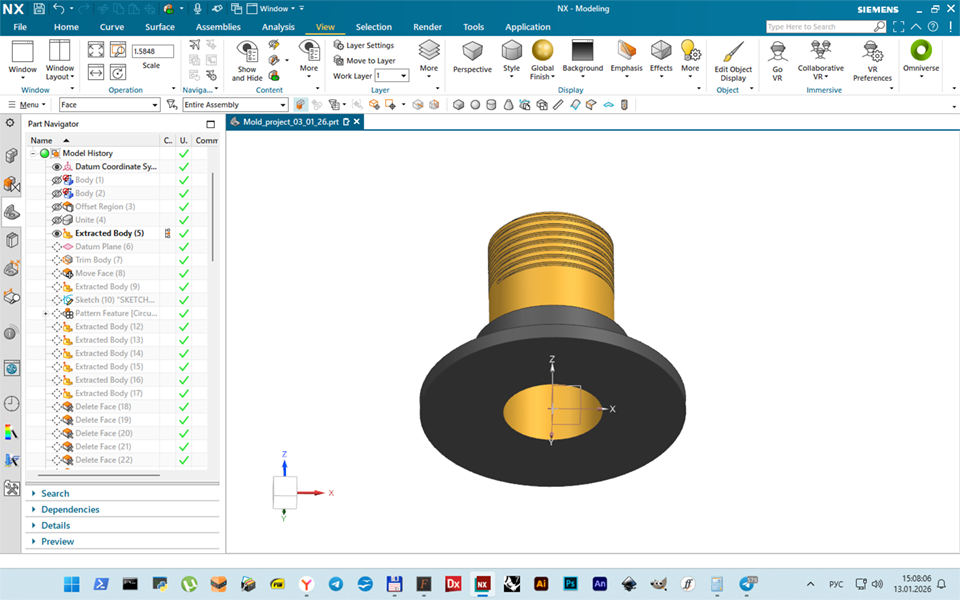The height and width of the screenshot is (600, 960).
Task: Switch to the Analysis ribbon tab
Action: [278, 27]
